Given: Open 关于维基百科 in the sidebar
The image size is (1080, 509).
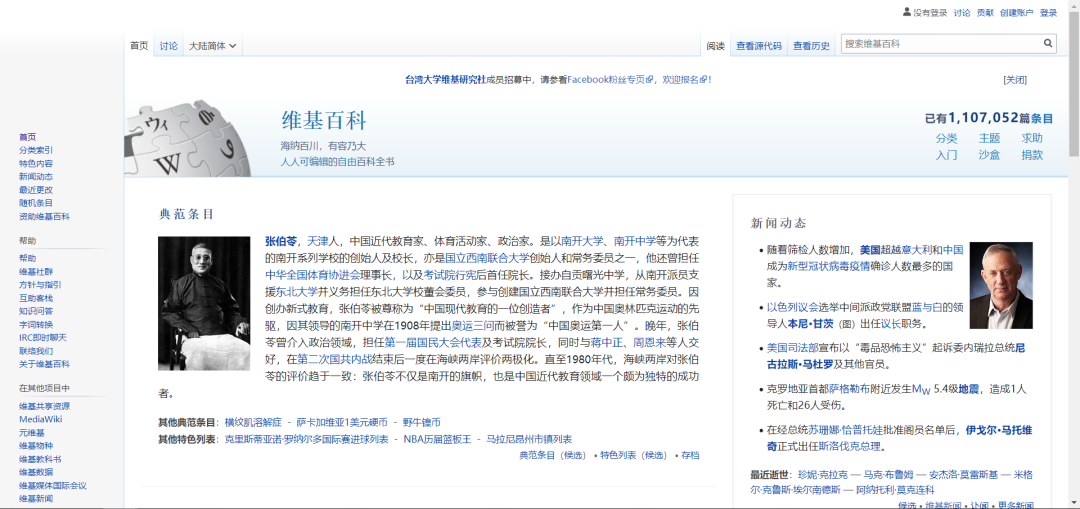Looking at the screenshot, I should [44, 364].
